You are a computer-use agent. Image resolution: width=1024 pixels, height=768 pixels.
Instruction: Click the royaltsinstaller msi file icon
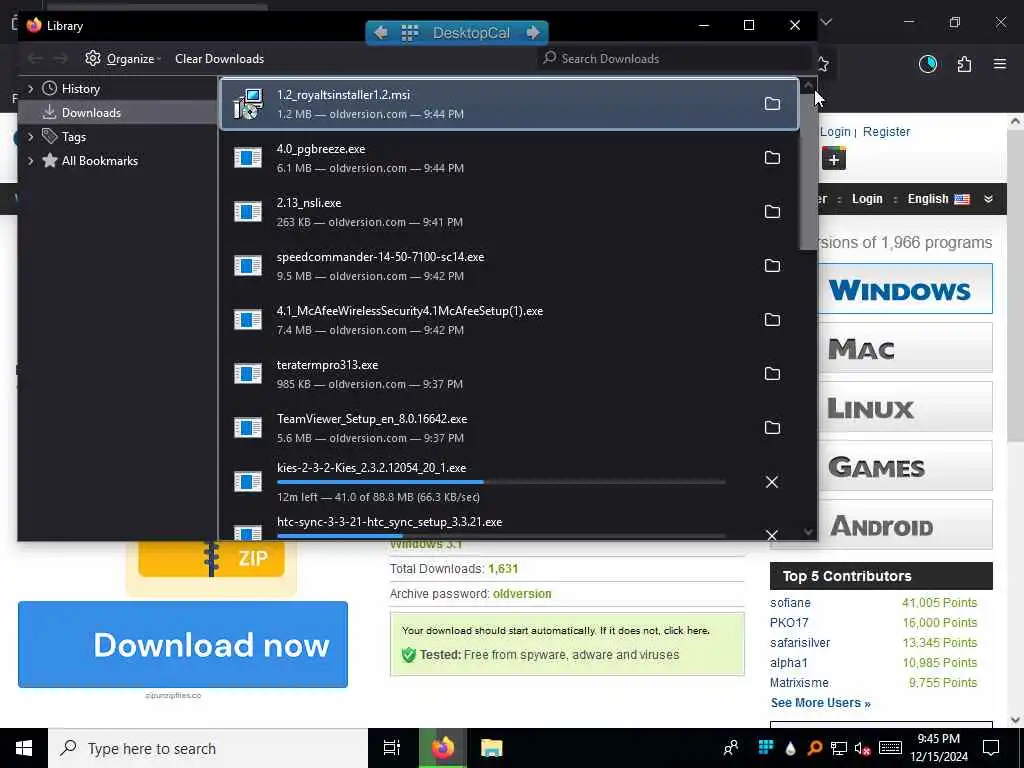(248, 104)
